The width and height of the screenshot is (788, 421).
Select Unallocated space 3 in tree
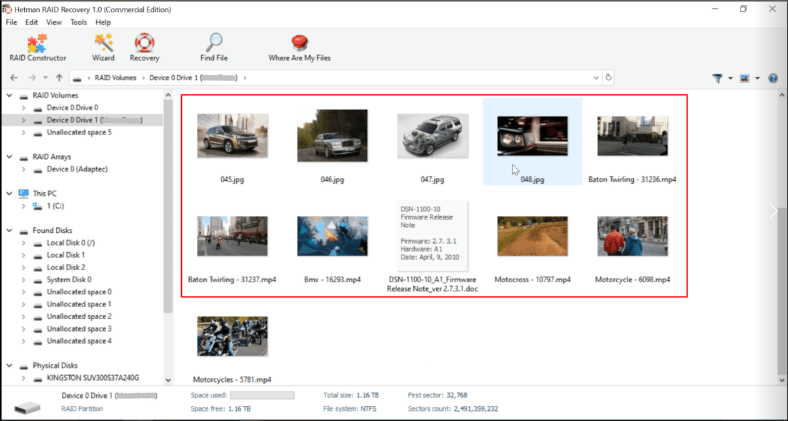click(x=79, y=329)
